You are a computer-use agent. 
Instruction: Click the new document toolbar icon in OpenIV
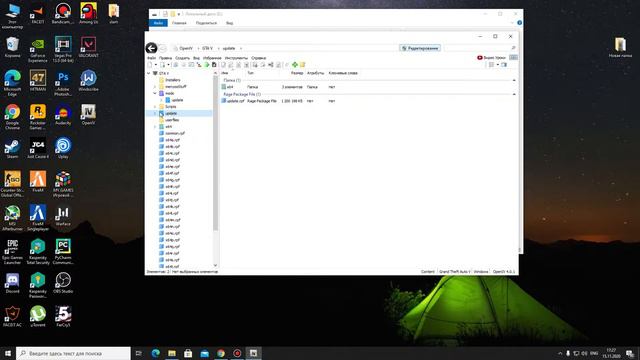coord(150,65)
